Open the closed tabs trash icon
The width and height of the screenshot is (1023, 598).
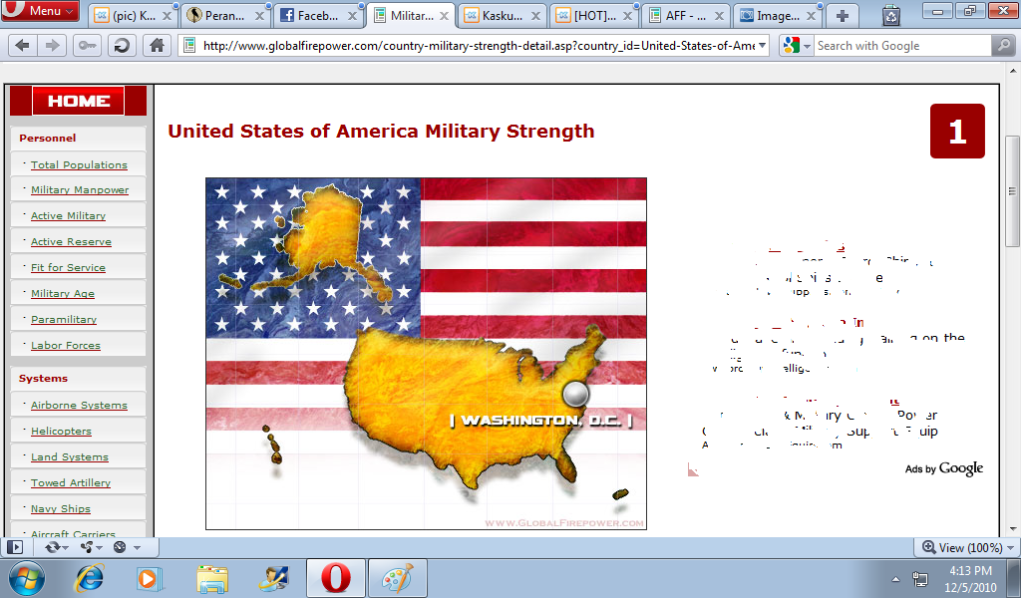click(891, 16)
